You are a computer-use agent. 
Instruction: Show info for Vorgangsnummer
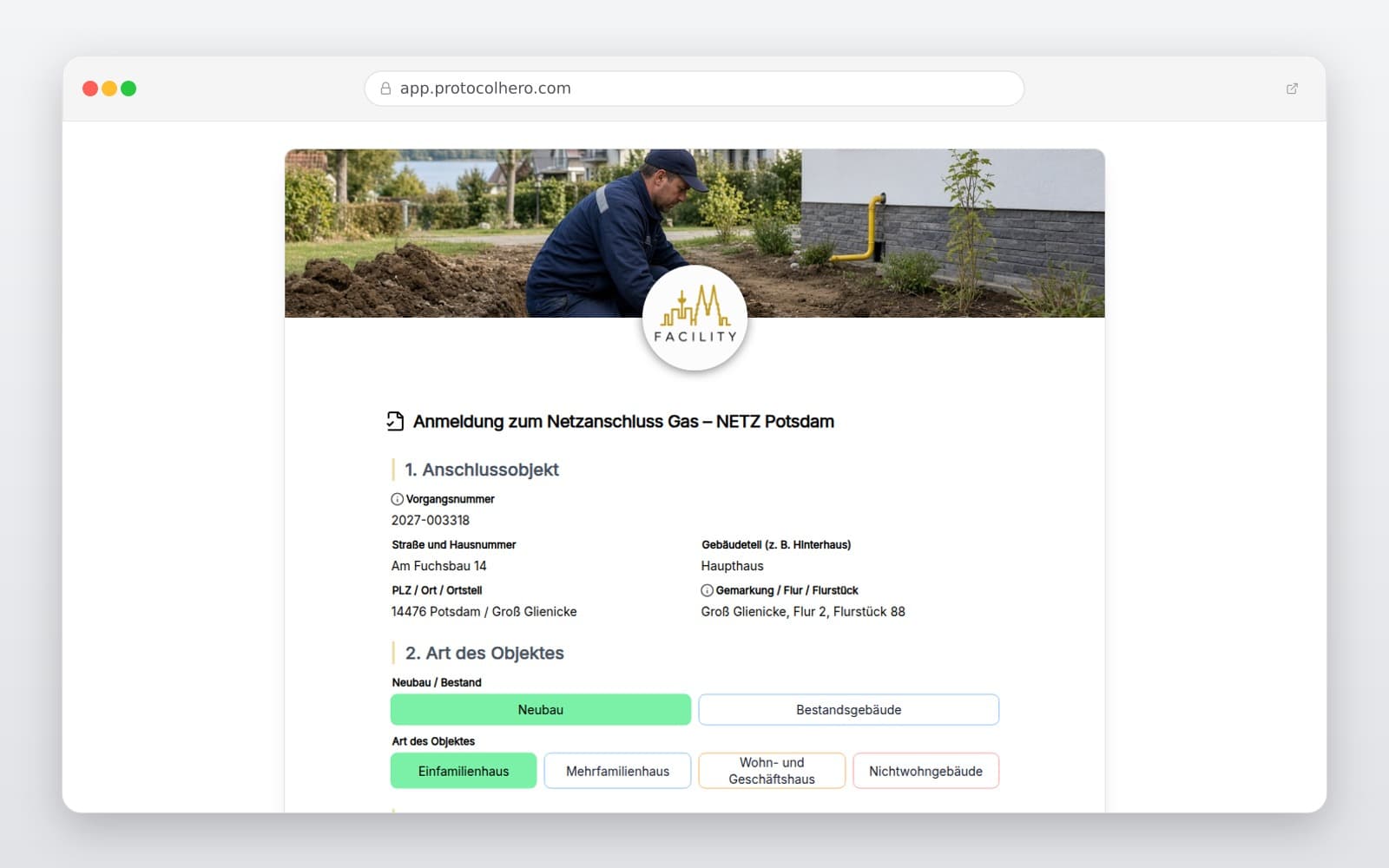coord(397,499)
